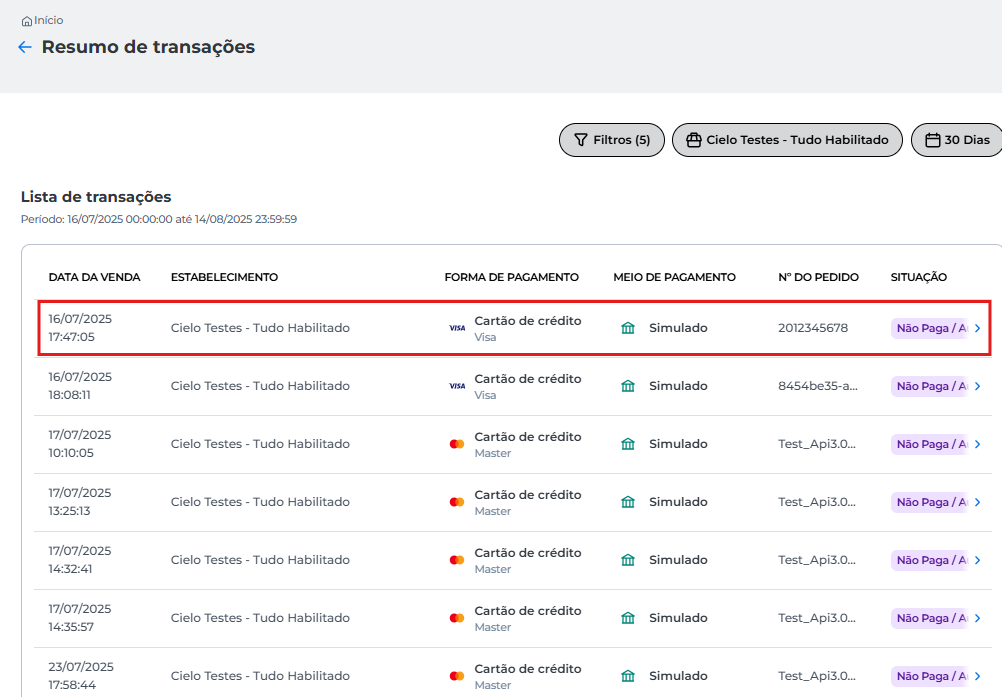
Task: Click Cartão de crédito Visa in the 17:47:05 row
Action: tap(528, 328)
